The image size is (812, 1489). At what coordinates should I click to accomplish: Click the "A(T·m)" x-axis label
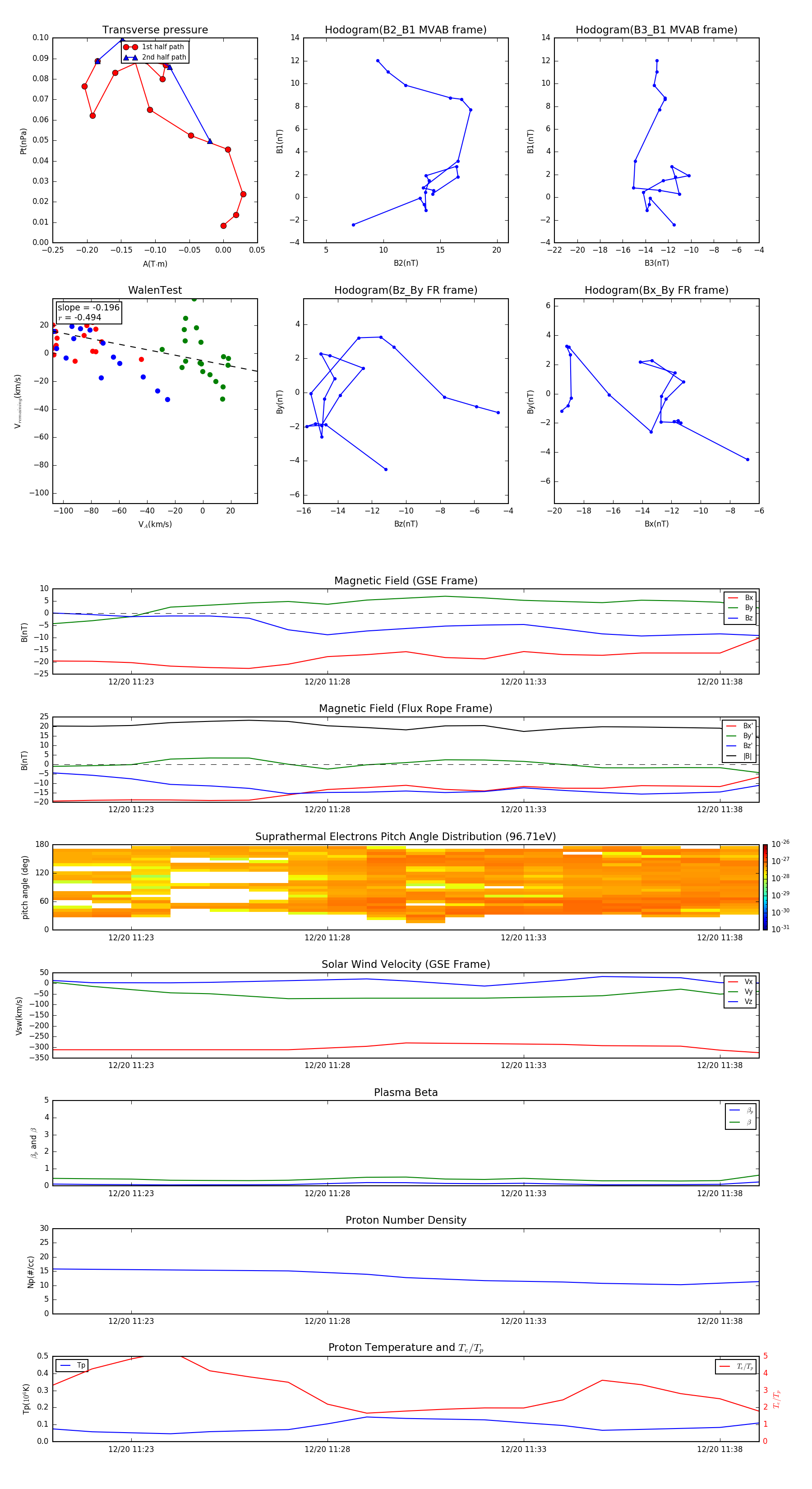click(155, 264)
